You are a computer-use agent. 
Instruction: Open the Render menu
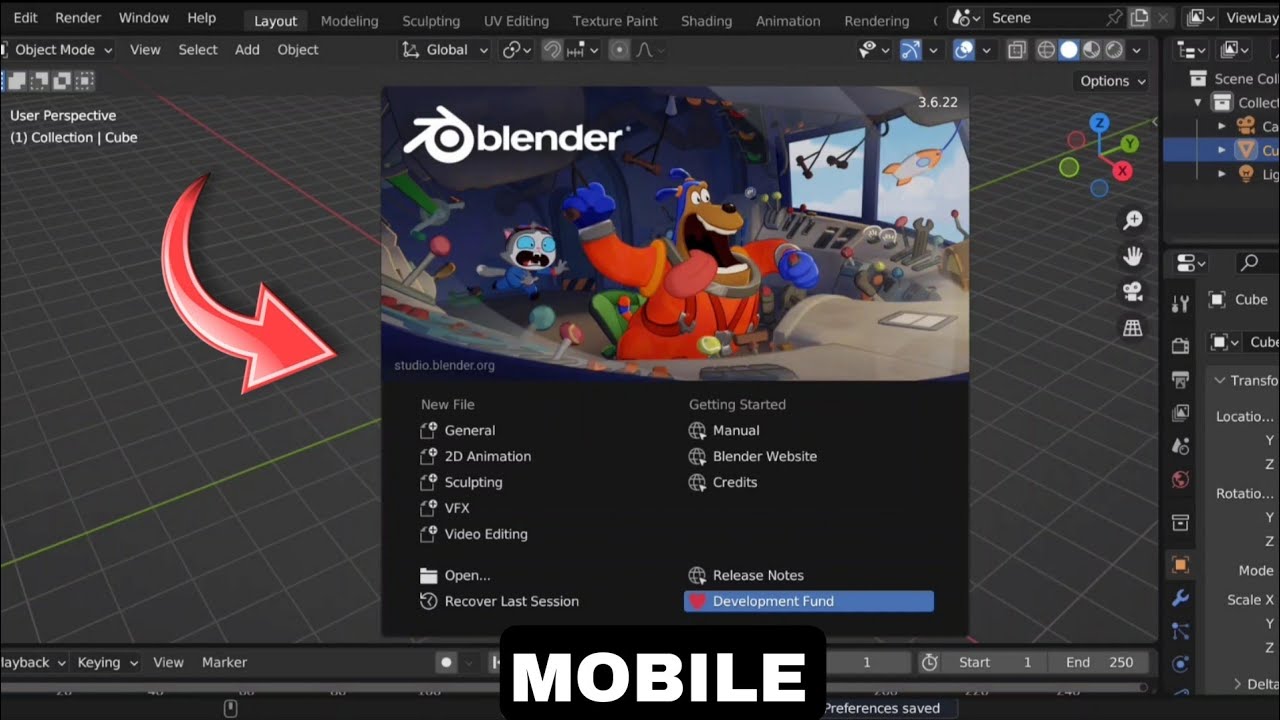point(78,18)
